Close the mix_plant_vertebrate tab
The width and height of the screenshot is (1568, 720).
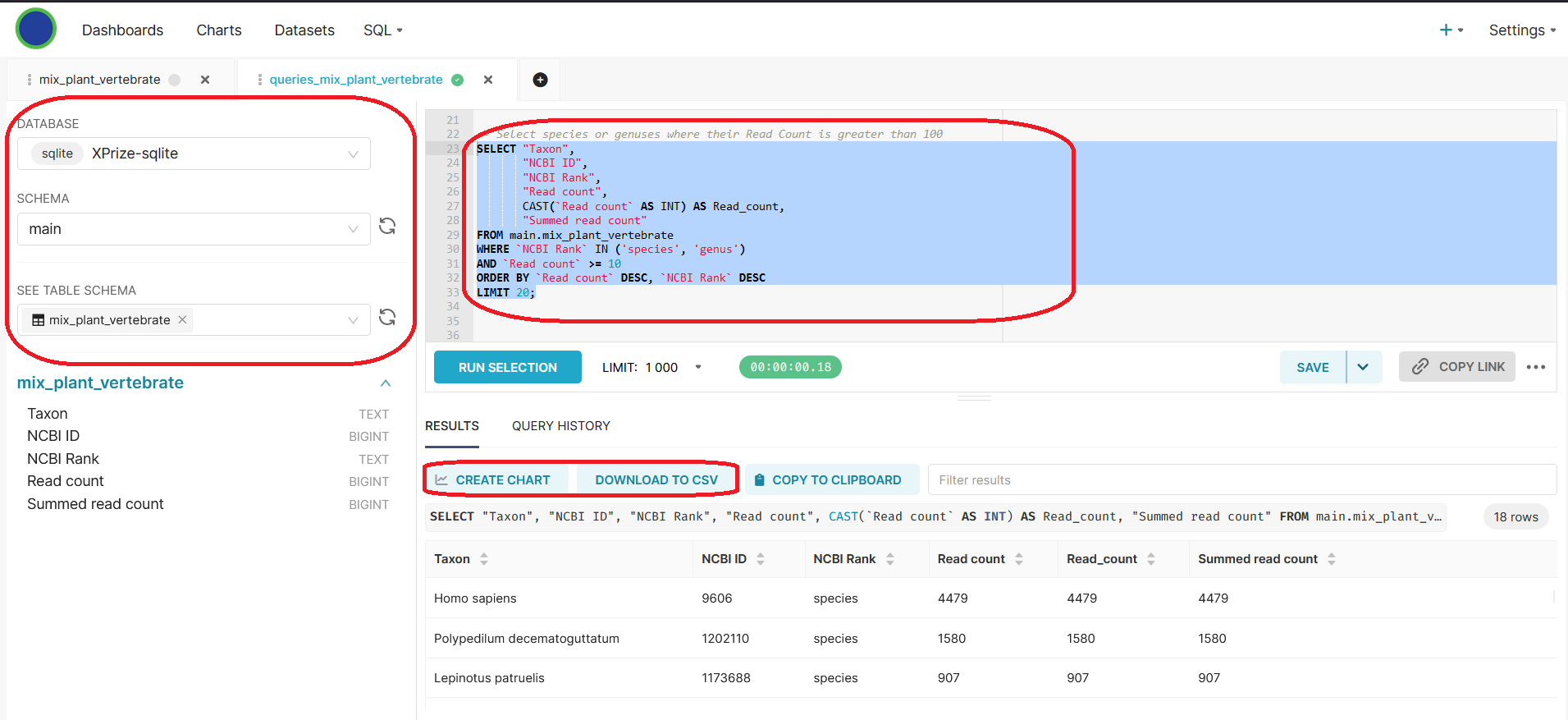[x=205, y=80]
